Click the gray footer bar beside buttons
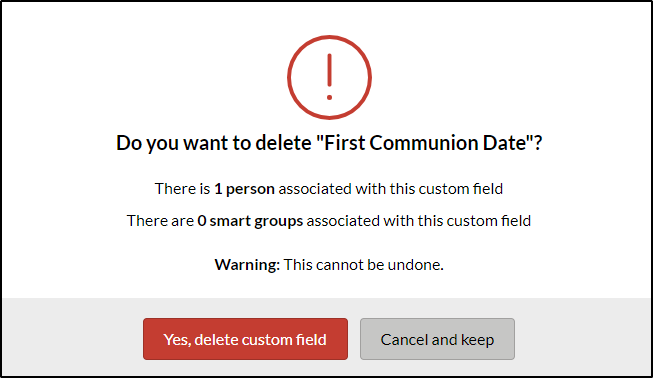 (73, 337)
